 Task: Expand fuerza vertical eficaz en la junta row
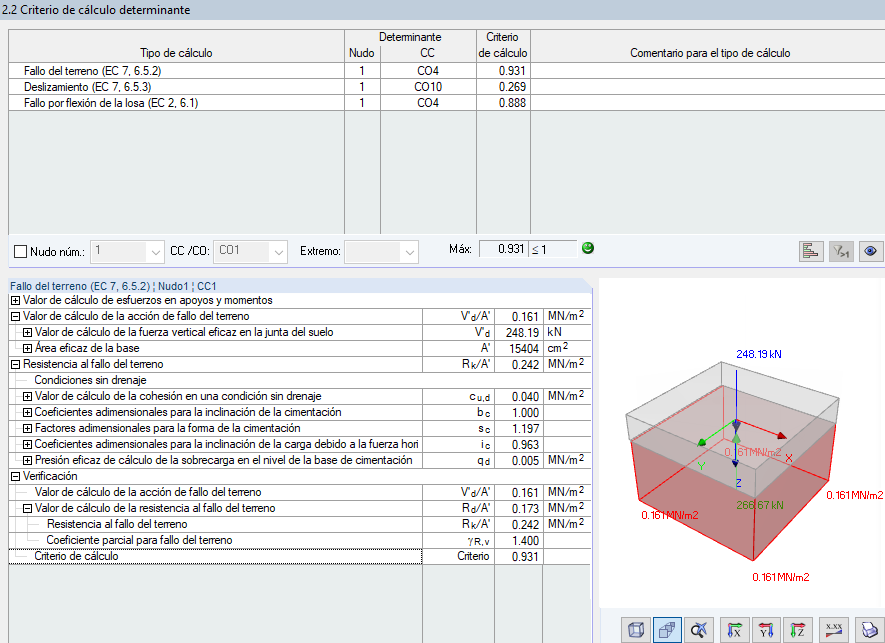tap(27, 333)
